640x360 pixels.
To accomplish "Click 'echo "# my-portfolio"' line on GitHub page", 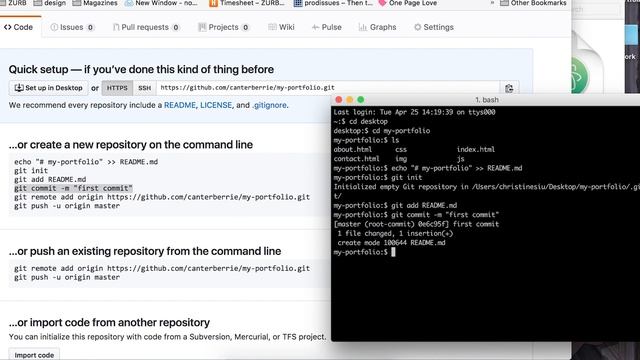I will coord(86,162).
